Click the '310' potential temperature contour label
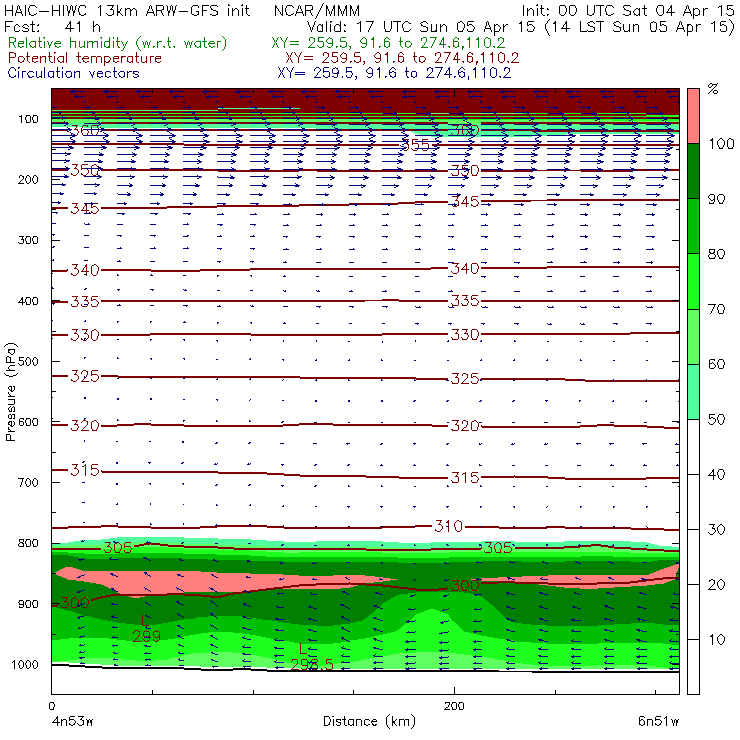Image resolution: width=740 pixels, height=740 pixels. (x=448, y=526)
